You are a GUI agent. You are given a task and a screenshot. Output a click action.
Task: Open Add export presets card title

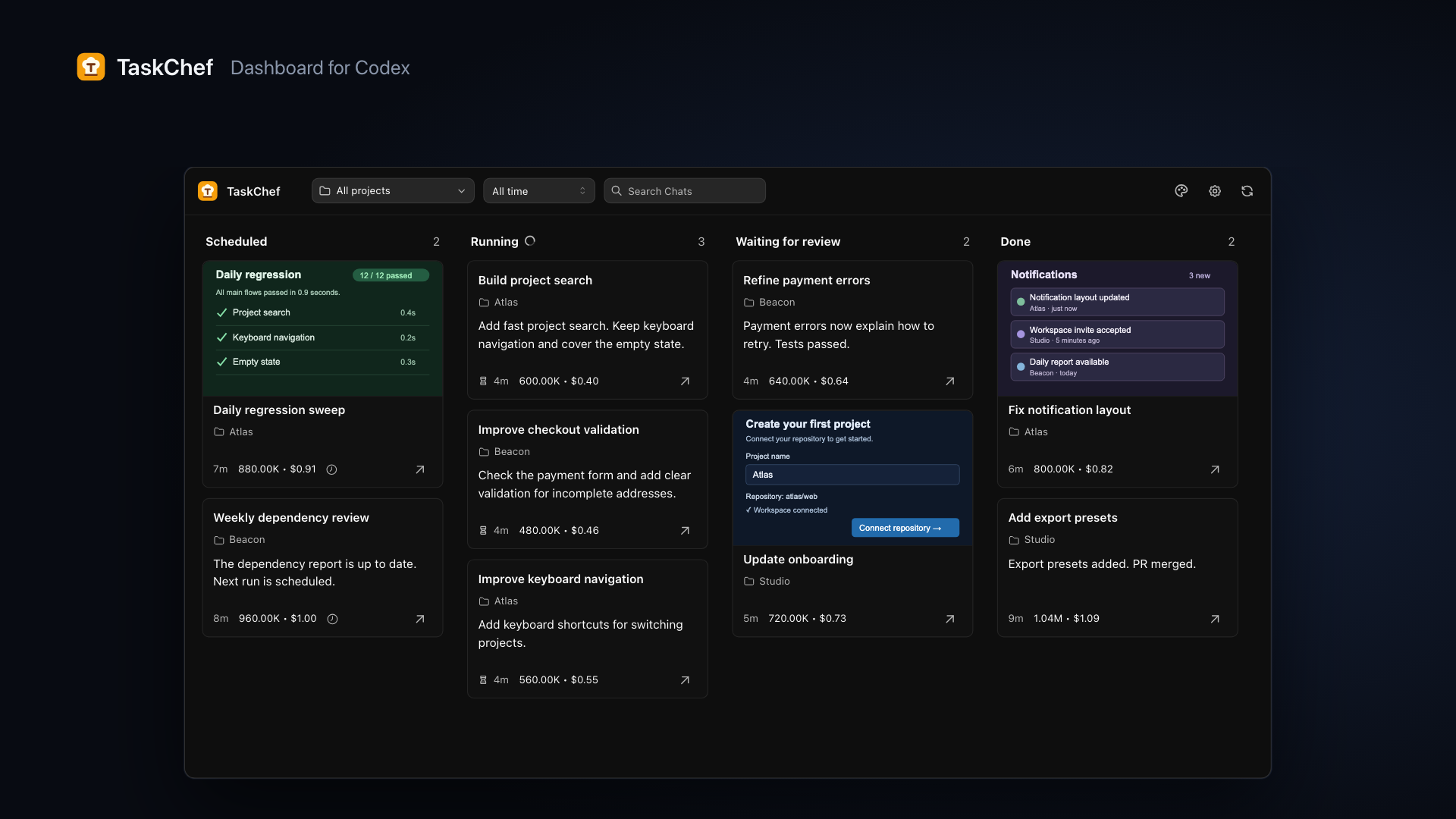tap(1062, 518)
